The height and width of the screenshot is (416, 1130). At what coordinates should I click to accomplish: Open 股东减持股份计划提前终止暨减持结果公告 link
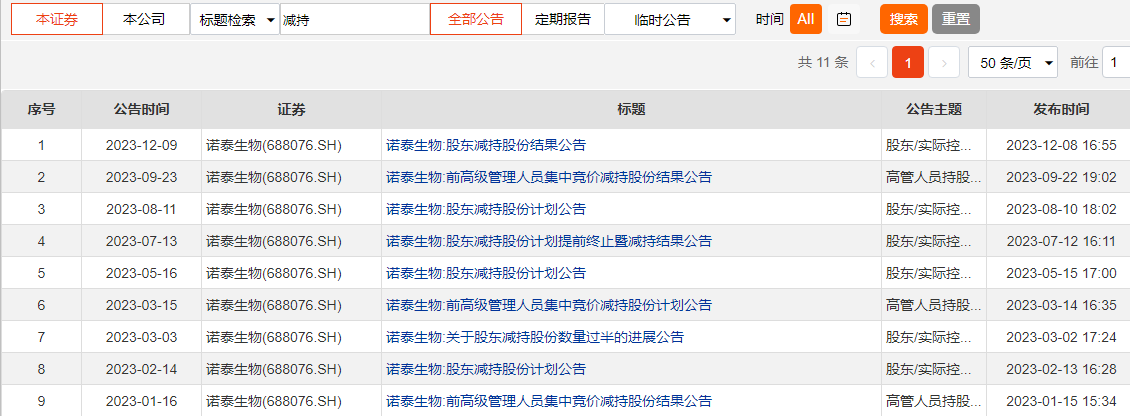click(549, 241)
